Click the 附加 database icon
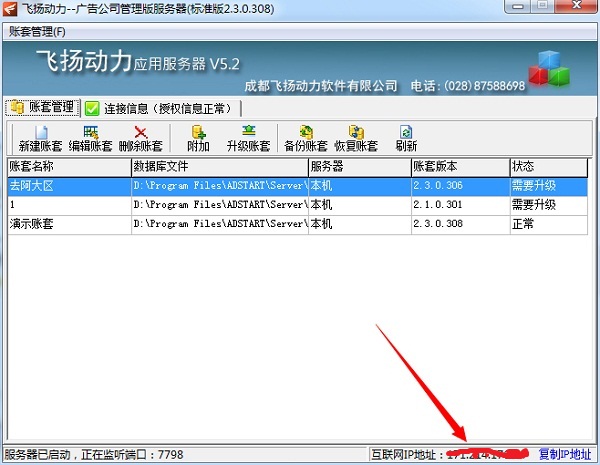 198,132
